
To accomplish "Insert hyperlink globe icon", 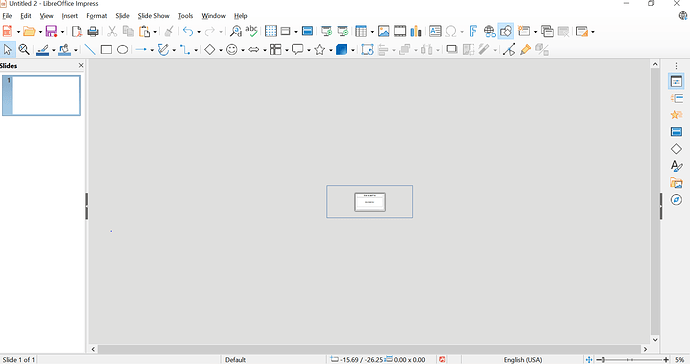I will click(489, 31).
